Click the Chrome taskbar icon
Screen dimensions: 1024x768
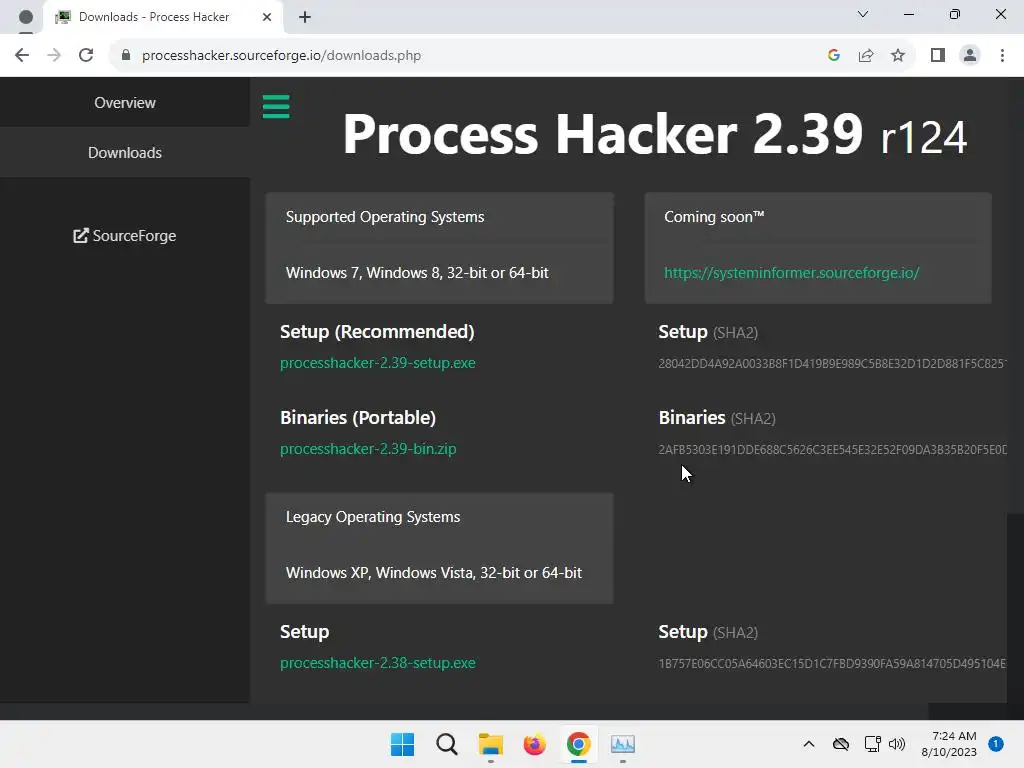click(x=579, y=744)
